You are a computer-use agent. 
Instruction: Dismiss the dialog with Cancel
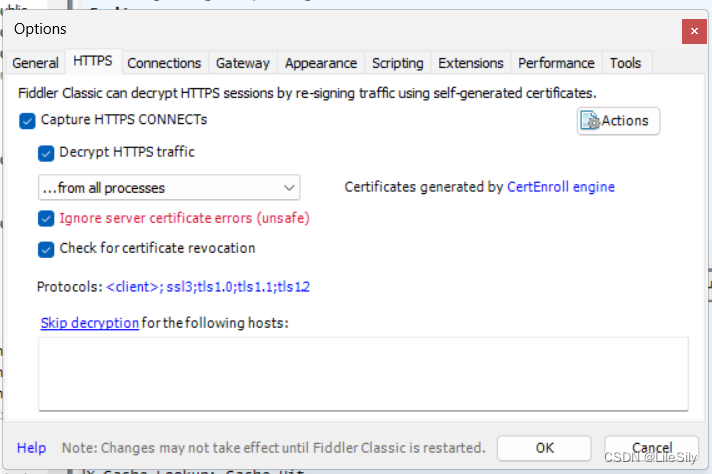(652, 448)
